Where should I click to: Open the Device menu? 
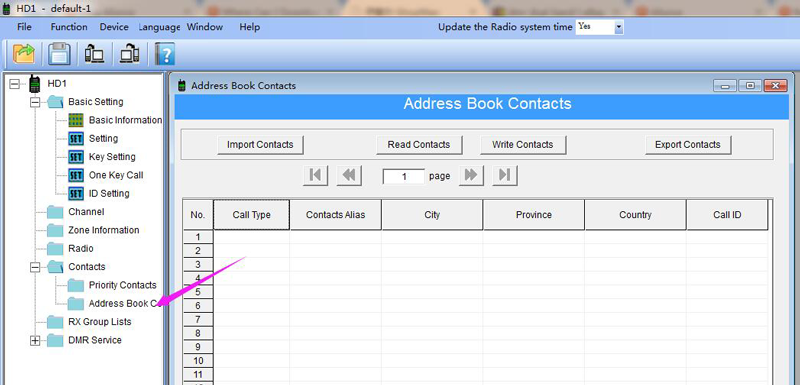pyautogui.click(x=114, y=27)
